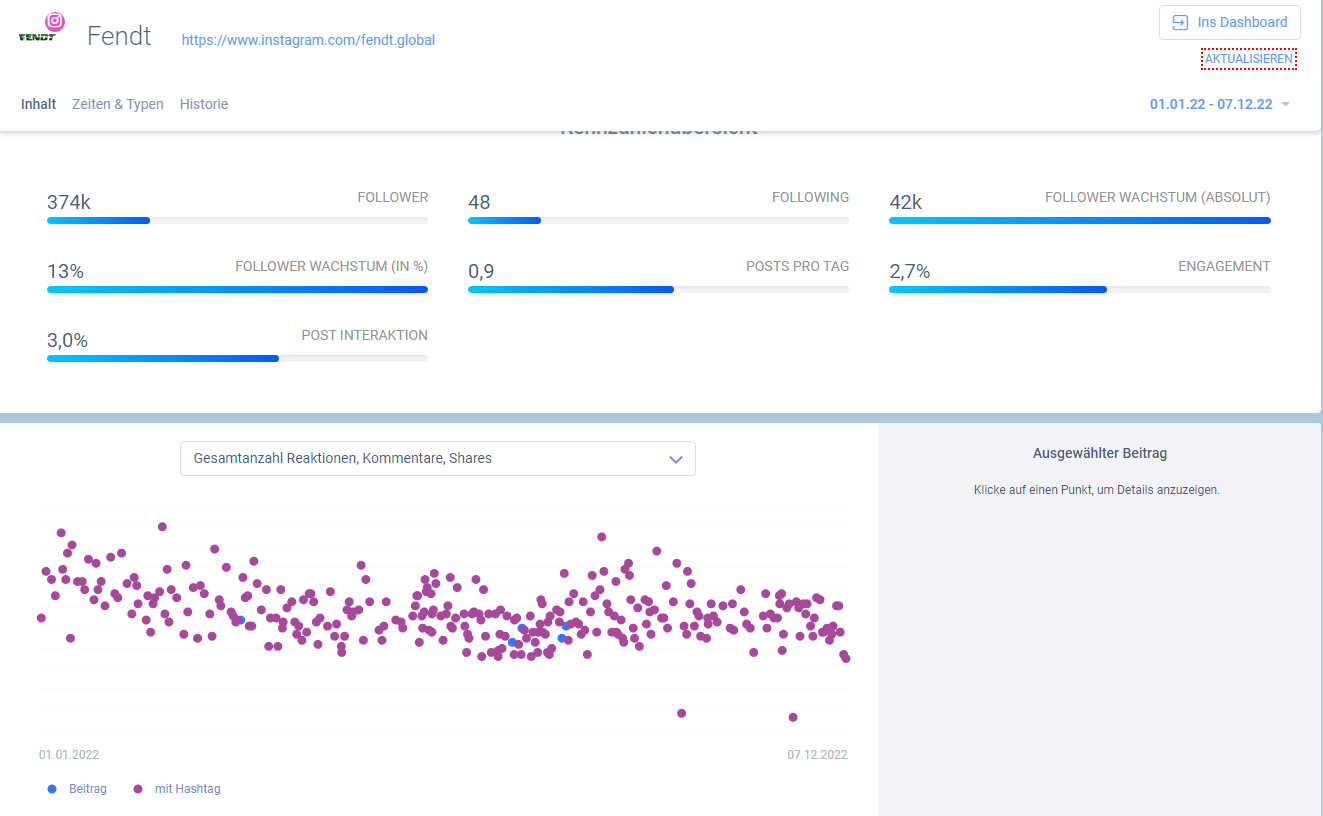
Task: Click the Ins Dashboard button
Action: (x=1230, y=22)
